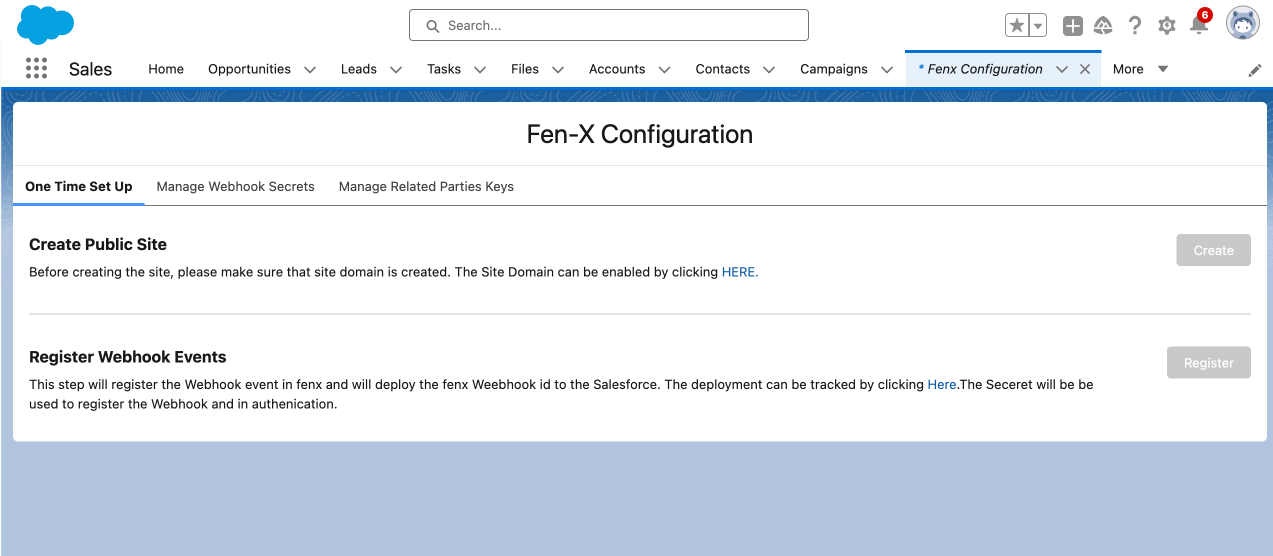
Task: Open the user profile avatar
Action: pyautogui.click(x=1243, y=24)
